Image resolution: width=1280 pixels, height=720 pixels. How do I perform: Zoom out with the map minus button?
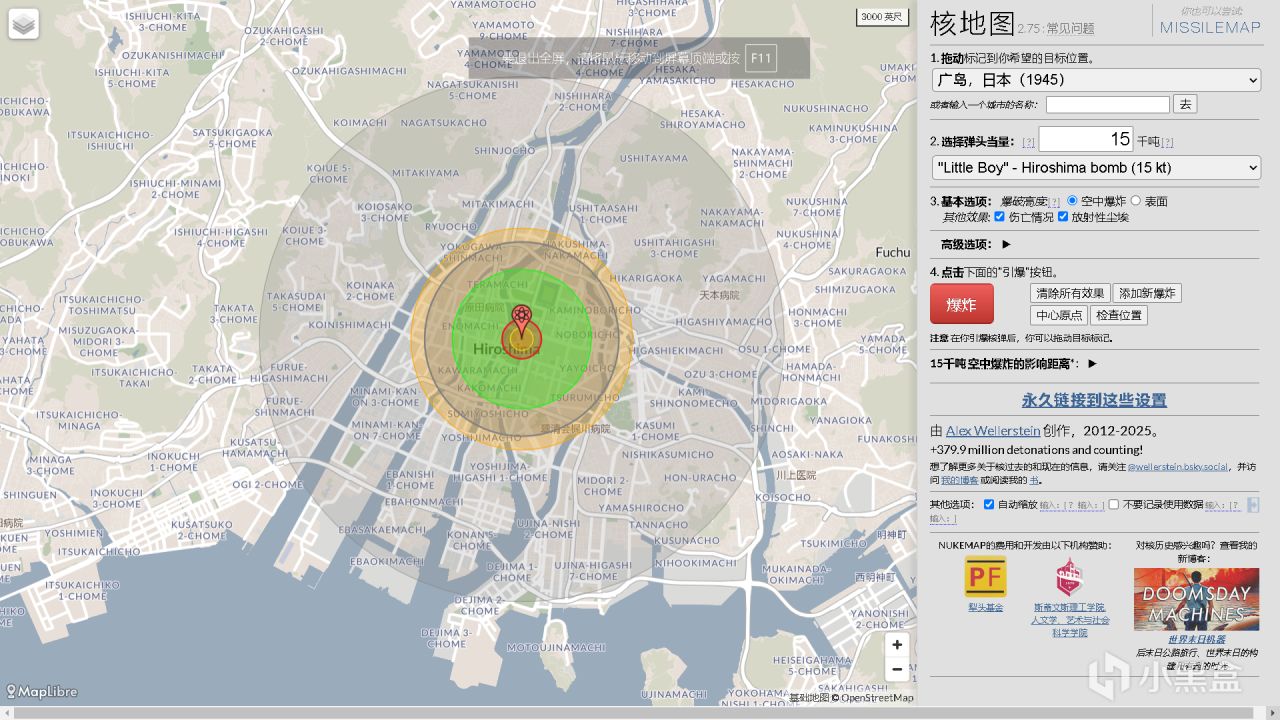coord(897,669)
